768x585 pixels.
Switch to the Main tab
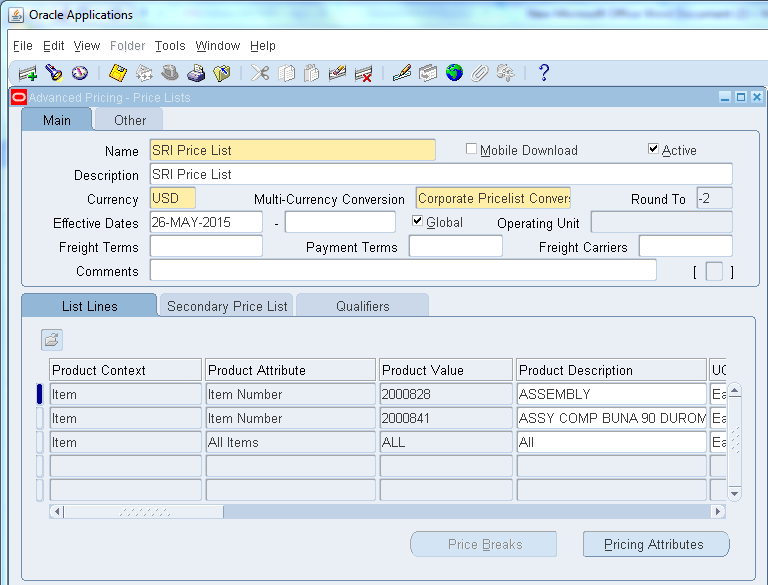tap(57, 120)
